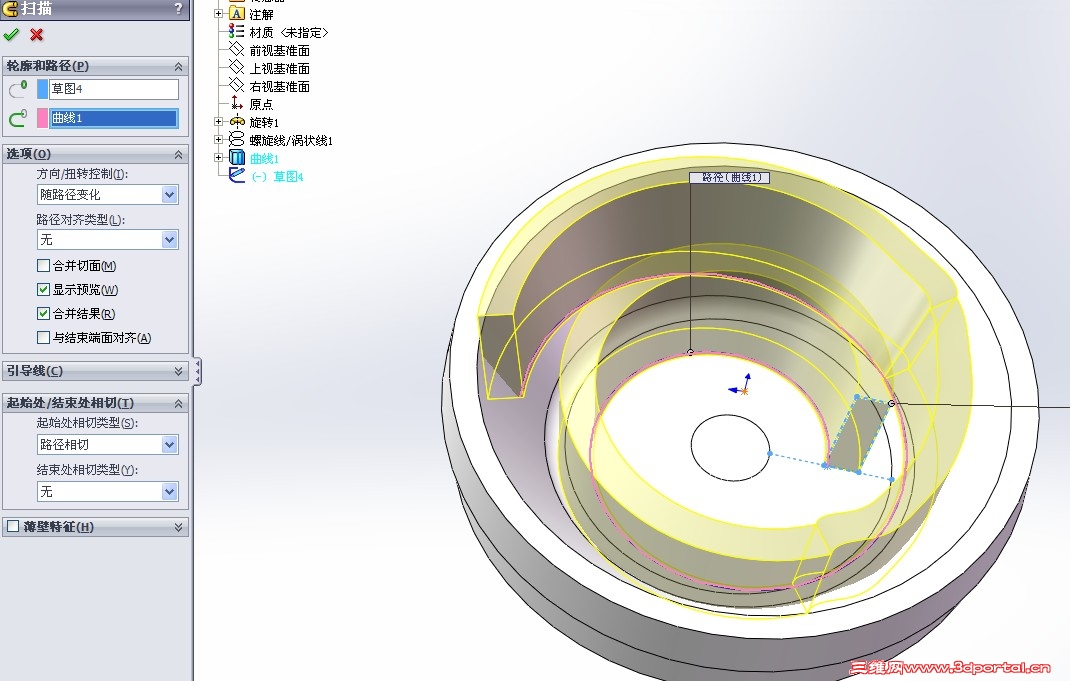The width and height of the screenshot is (1070, 681).
Task: Select 前视基准面 in the feature tree
Action: [279, 50]
